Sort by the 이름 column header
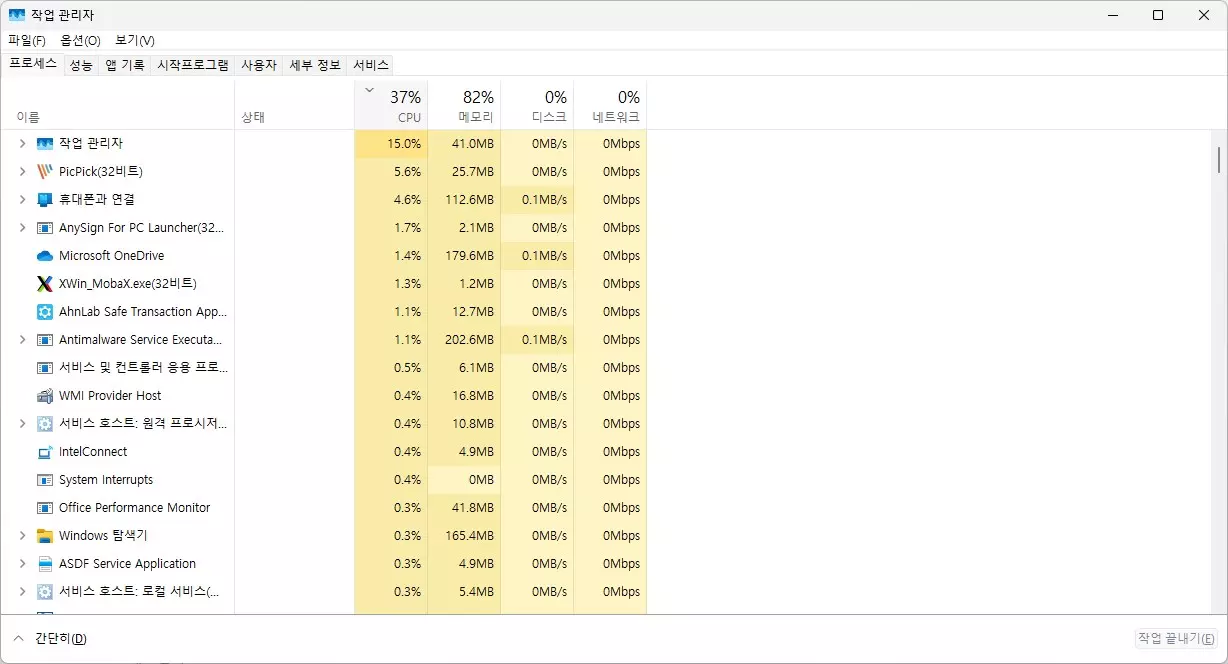 pyautogui.click(x=117, y=105)
